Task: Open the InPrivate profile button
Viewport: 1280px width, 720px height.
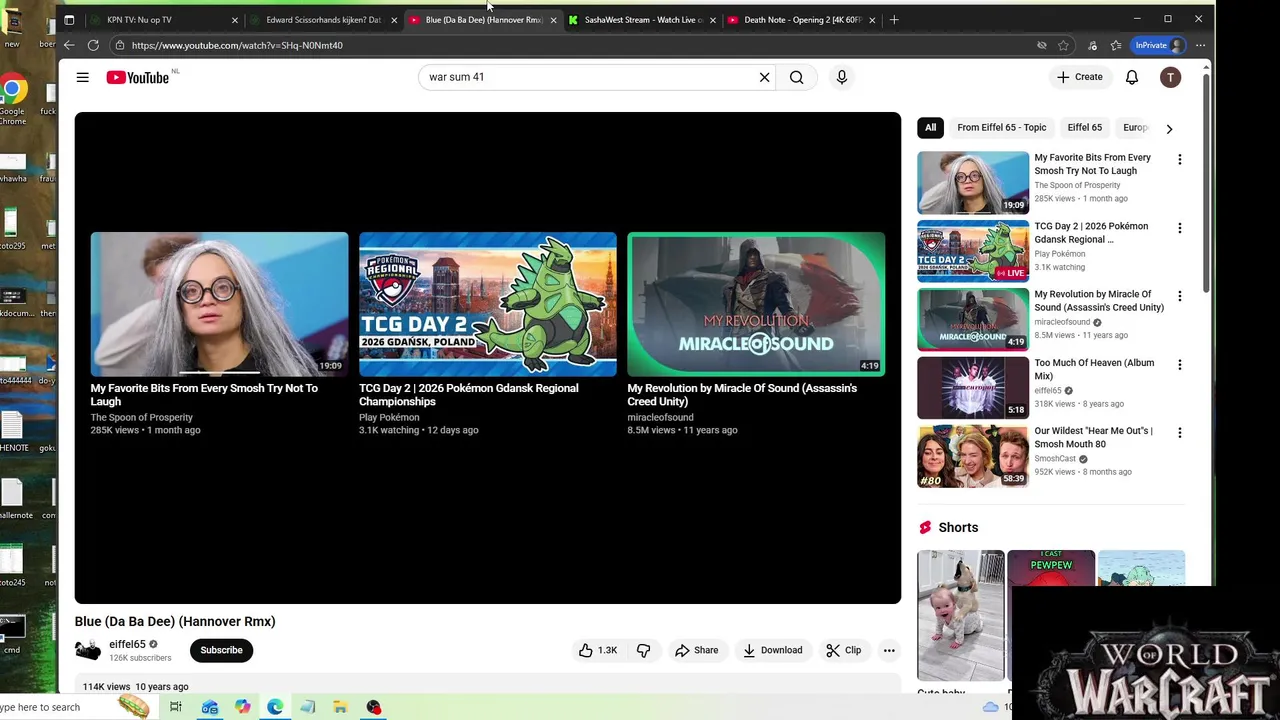Action: pyautogui.click(x=1160, y=45)
